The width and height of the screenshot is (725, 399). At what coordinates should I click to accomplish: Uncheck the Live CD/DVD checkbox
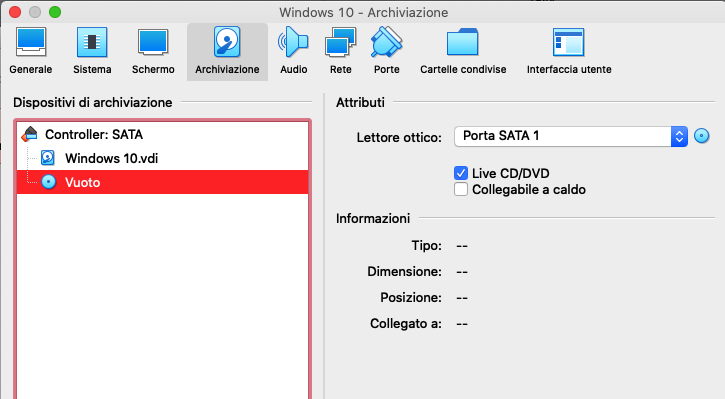pyautogui.click(x=461, y=173)
